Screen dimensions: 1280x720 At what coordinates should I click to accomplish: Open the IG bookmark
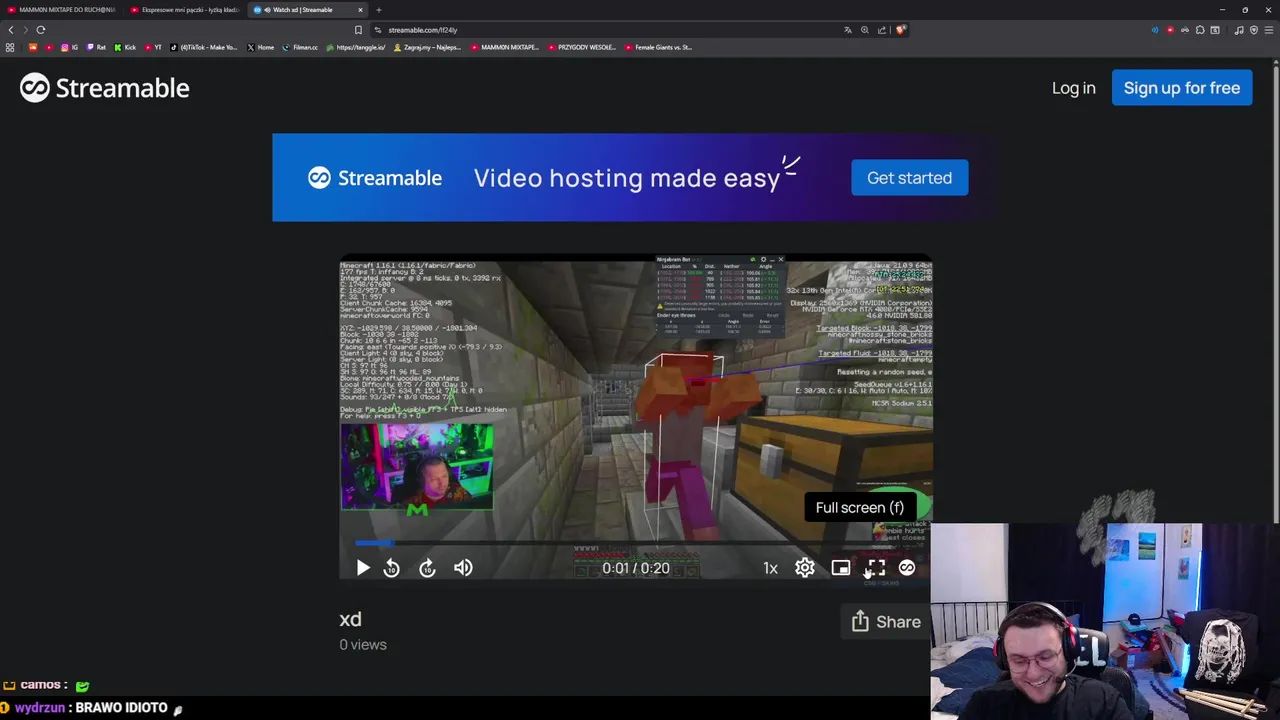(70, 47)
